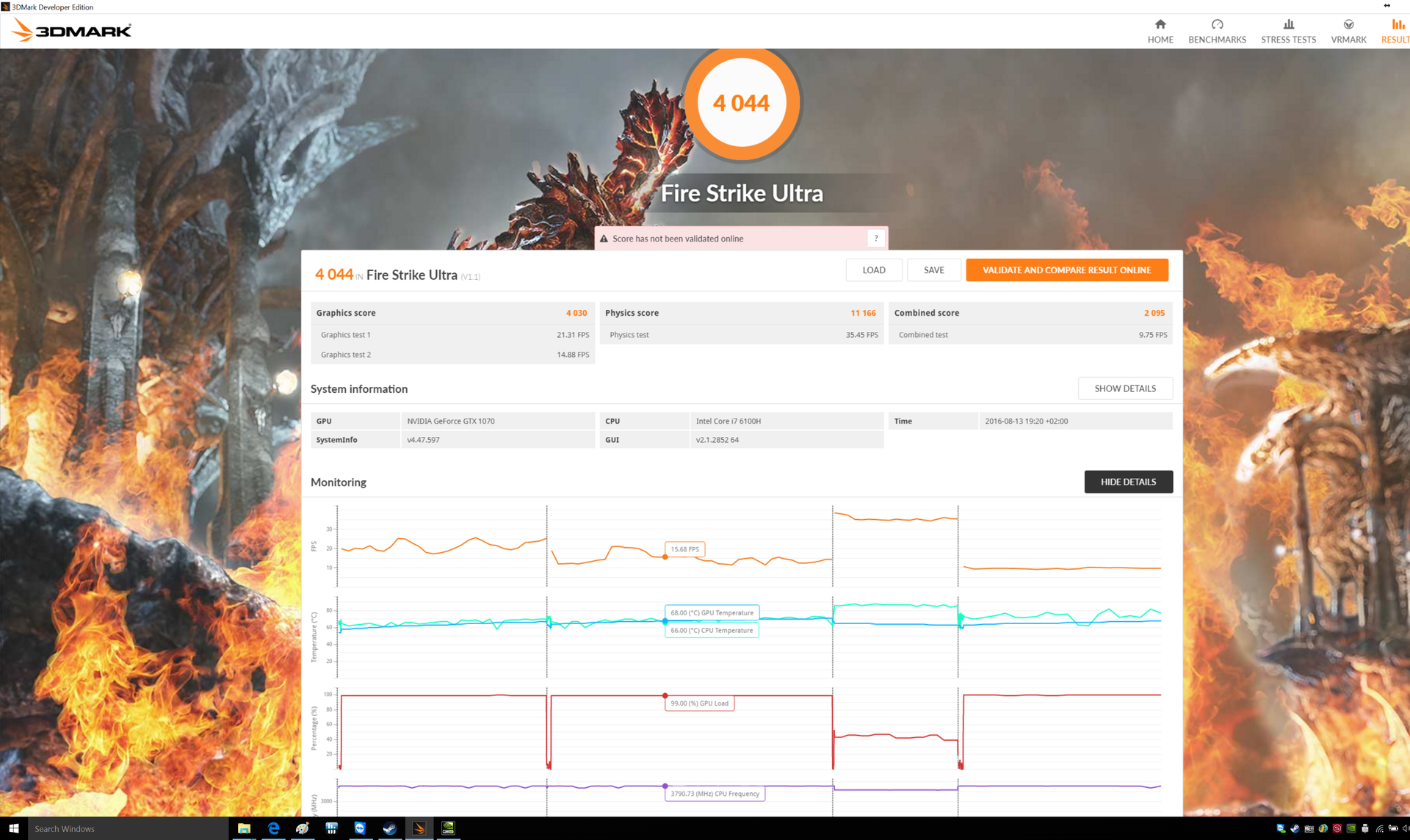Open Steam from the taskbar
Image resolution: width=1410 pixels, height=840 pixels.
click(x=389, y=828)
